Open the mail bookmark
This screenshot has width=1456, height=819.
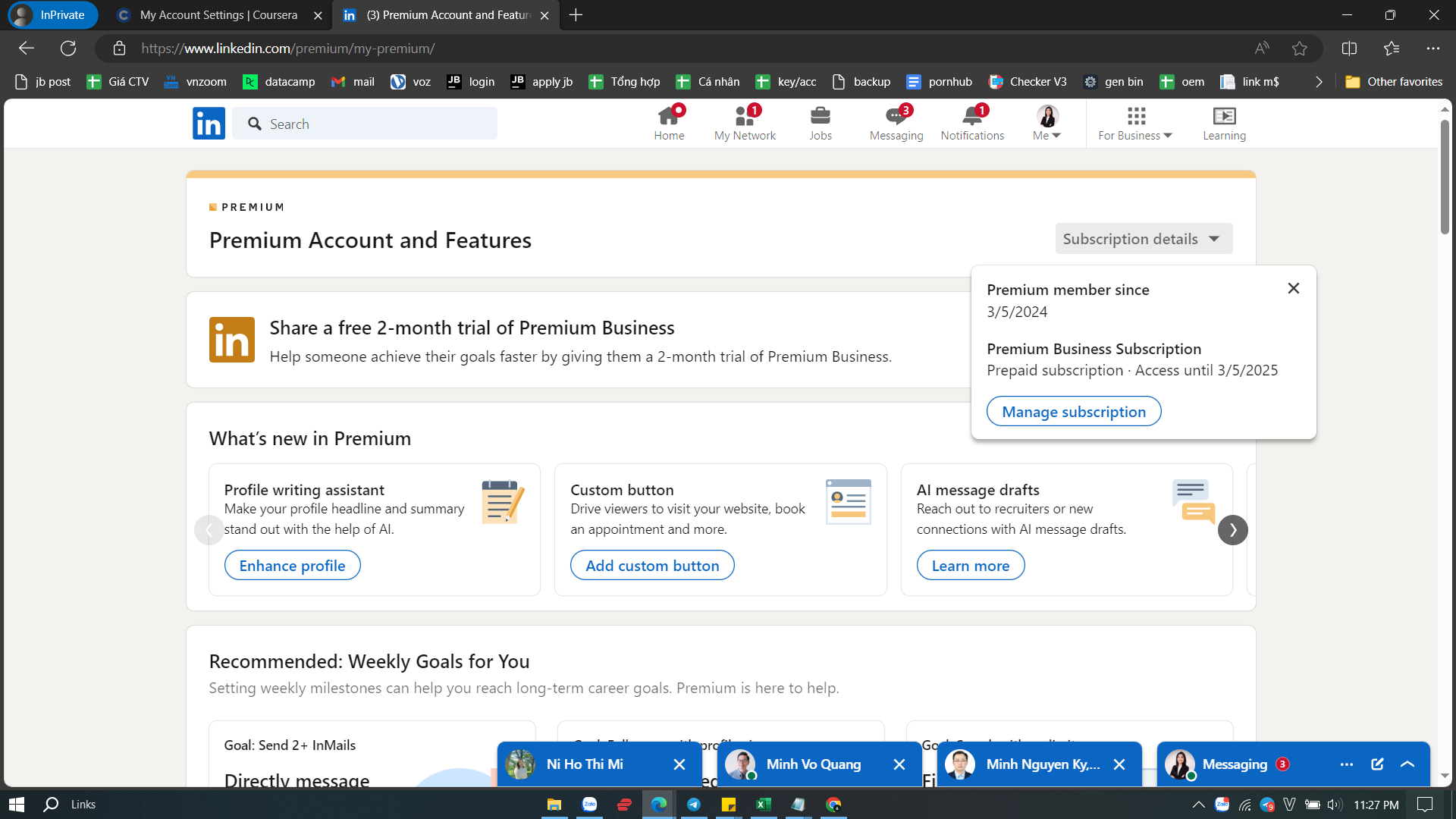click(353, 82)
